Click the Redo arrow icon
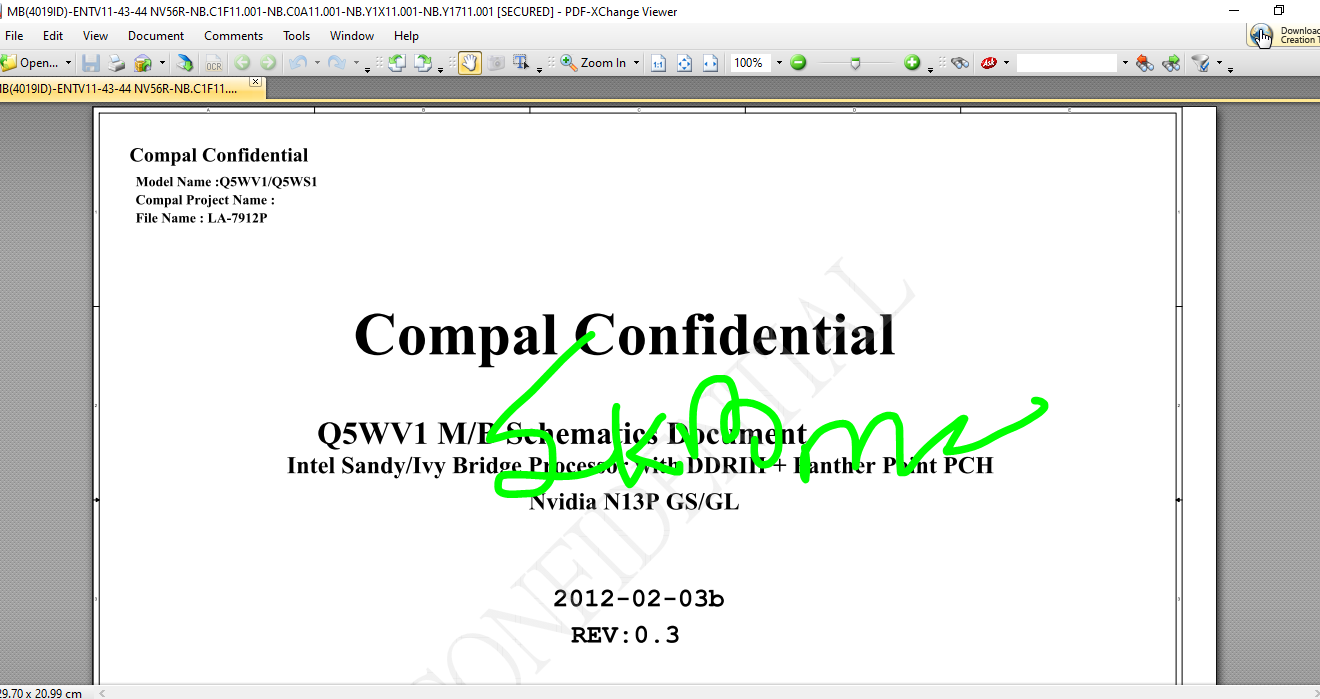 pos(336,63)
